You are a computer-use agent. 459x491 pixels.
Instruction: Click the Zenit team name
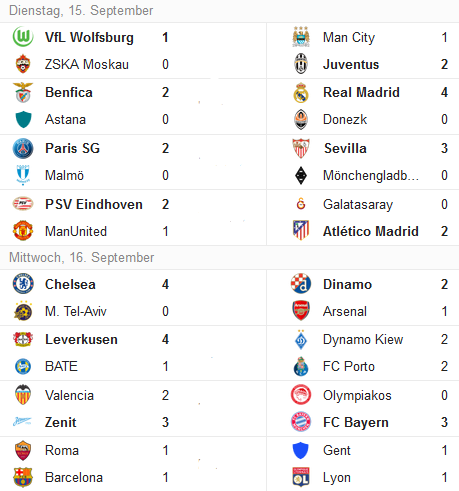tap(61, 422)
